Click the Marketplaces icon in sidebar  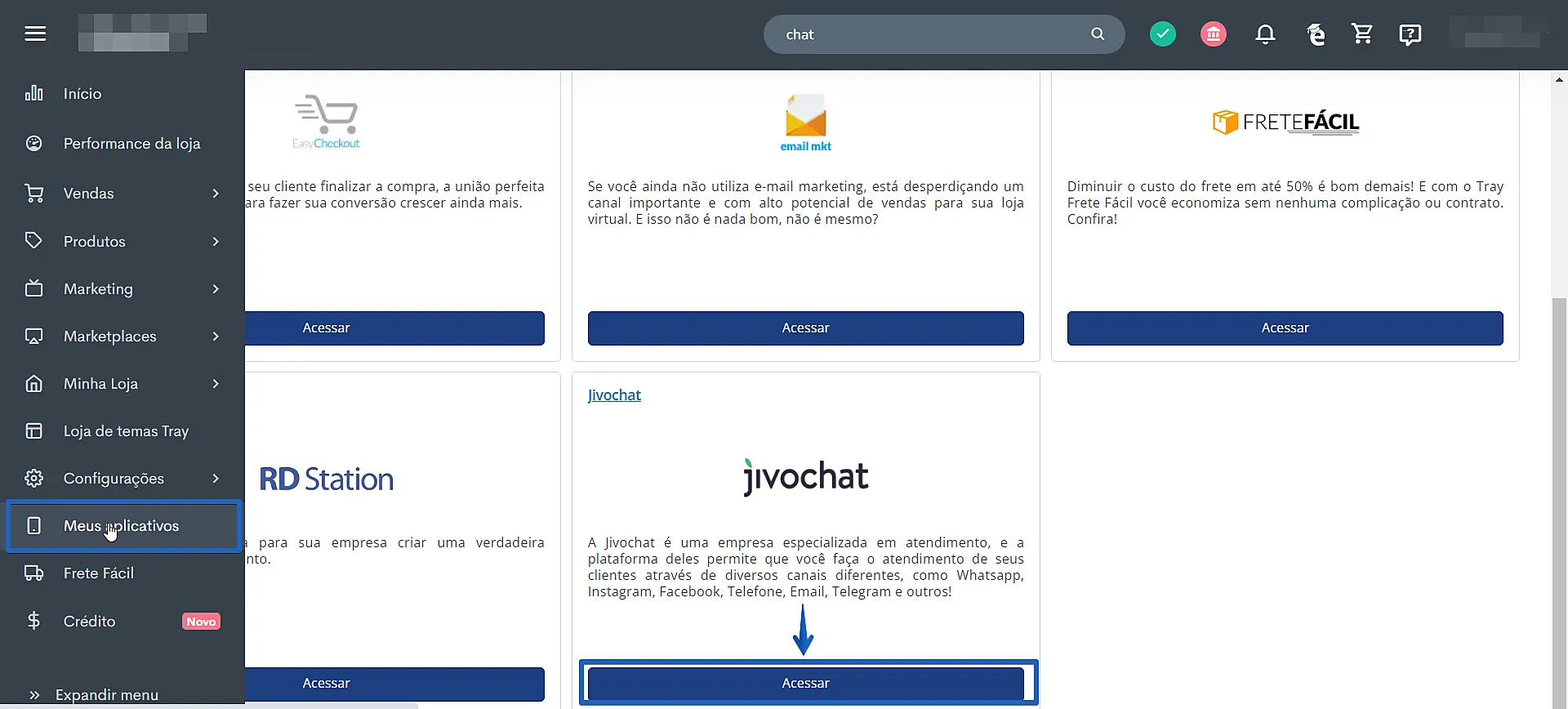click(33, 336)
